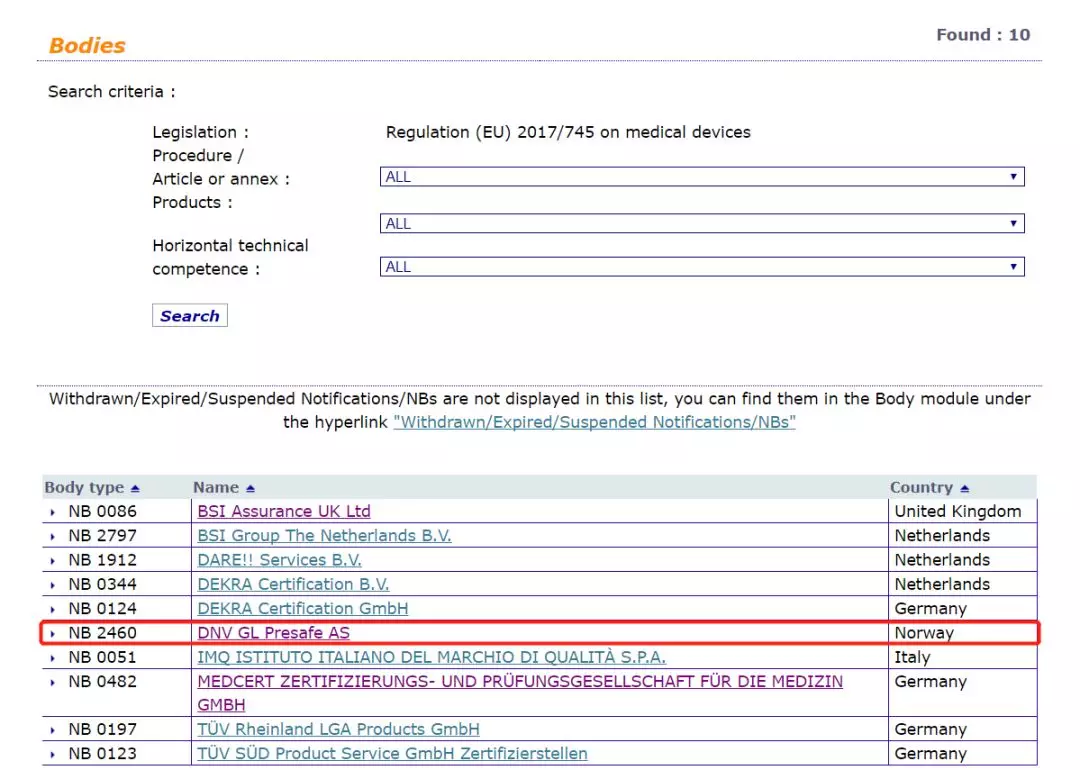
Task: Expand the NB 1912 row arrow
Action: point(52,561)
